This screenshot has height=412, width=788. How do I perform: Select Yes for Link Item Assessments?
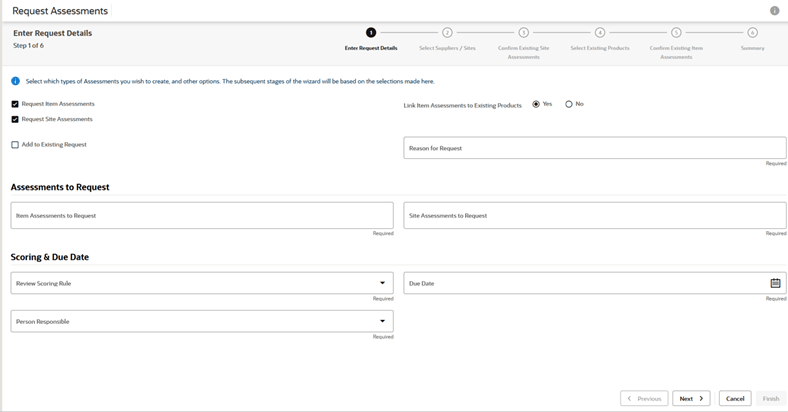pos(536,104)
